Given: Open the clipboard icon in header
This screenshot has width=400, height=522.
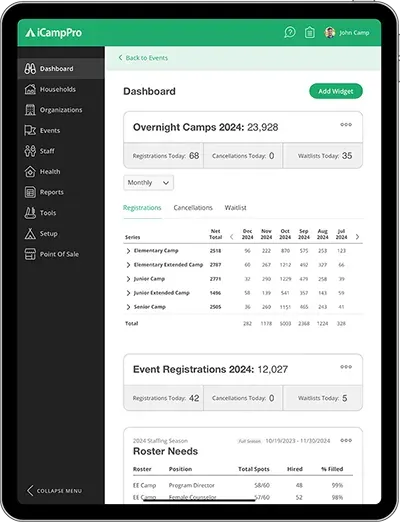Looking at the screenshot, I should (310, 32).
